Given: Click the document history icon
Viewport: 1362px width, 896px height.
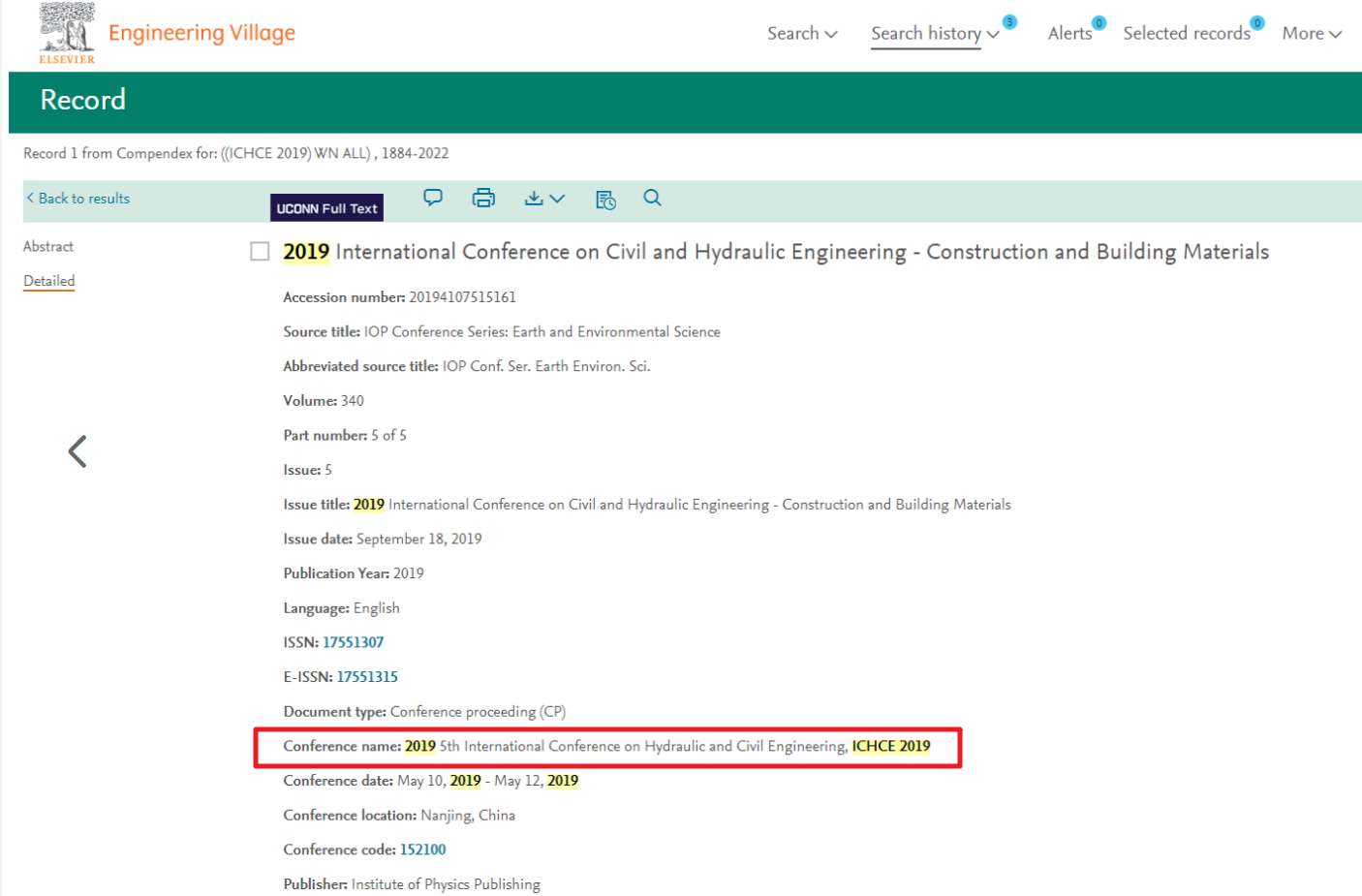Looking at the screenshot, I should tap(605, 200).
